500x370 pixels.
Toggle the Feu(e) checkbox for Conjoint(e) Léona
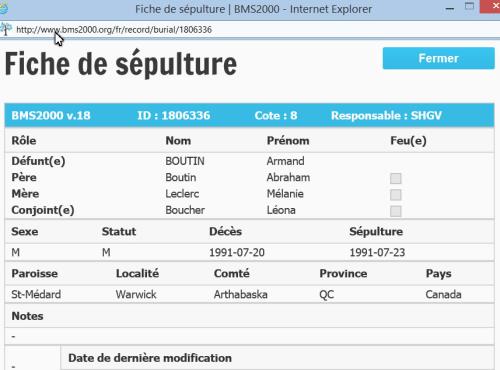pos(396,211)
